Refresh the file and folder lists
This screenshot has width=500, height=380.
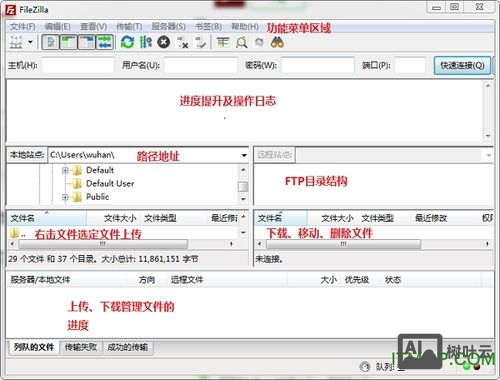coord(127,42)
